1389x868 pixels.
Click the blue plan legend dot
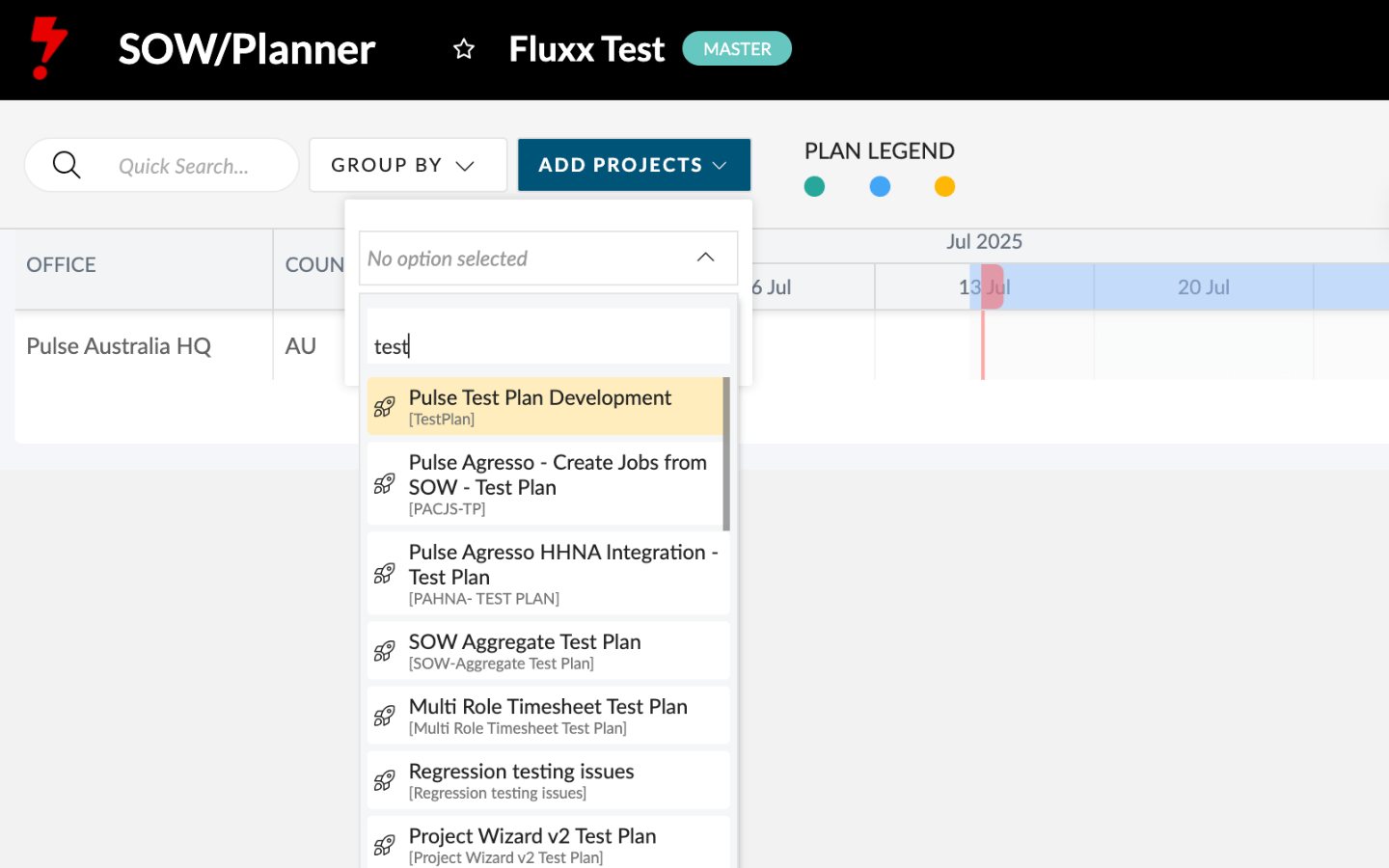click(x=880, y=186)
